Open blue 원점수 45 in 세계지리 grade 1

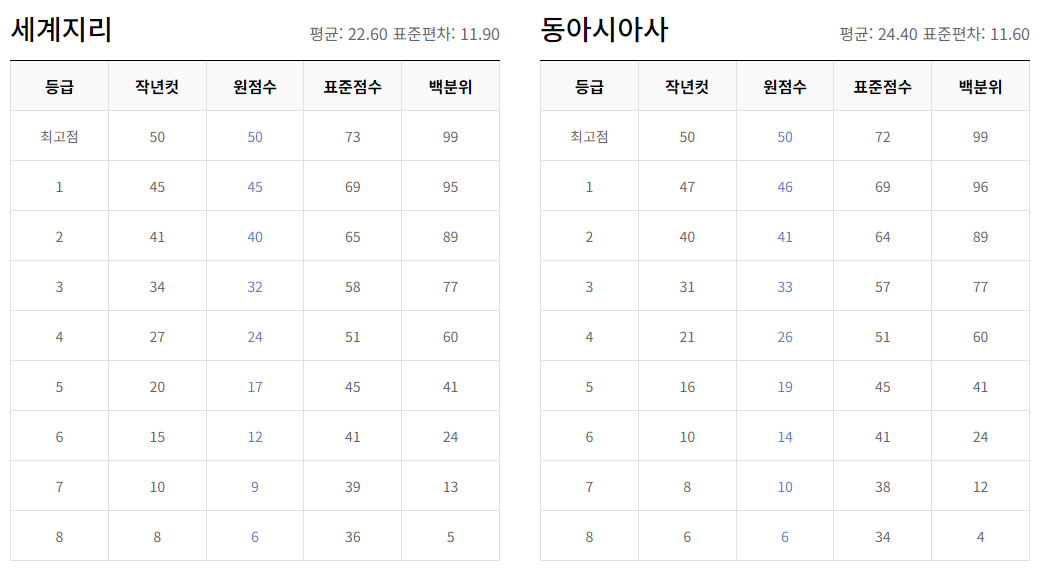point(255,187)
